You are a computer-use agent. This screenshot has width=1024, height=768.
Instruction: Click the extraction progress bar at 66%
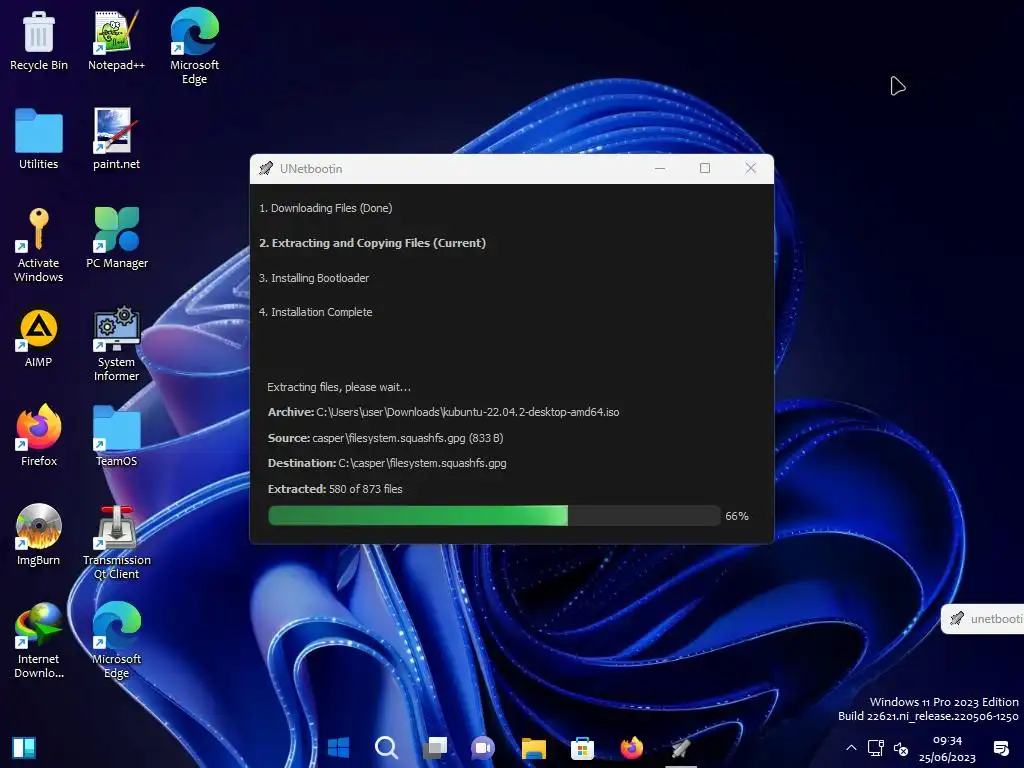click(494, 515)
